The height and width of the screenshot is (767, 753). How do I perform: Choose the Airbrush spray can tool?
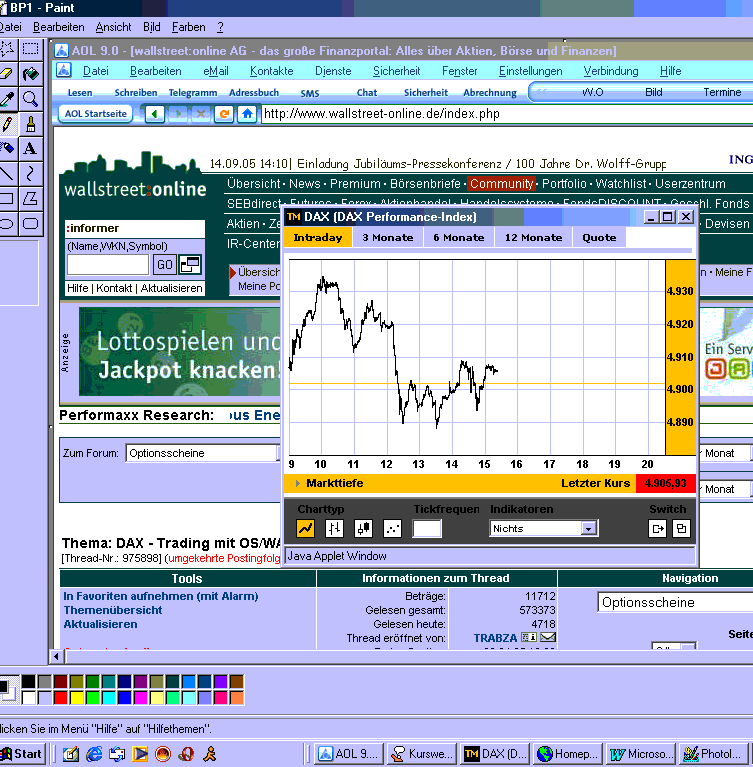7,148
